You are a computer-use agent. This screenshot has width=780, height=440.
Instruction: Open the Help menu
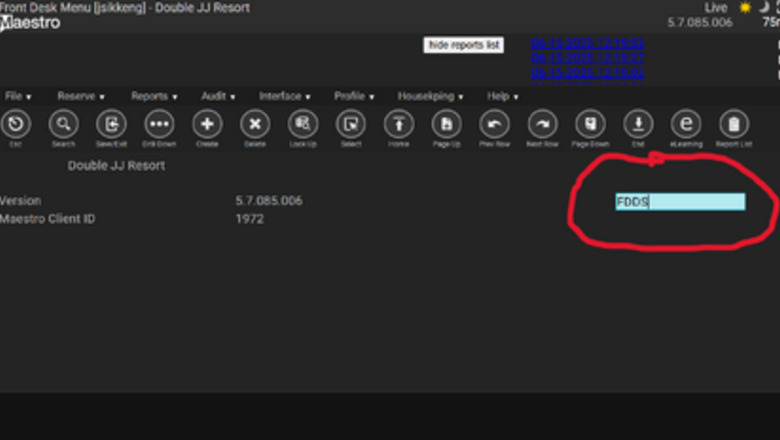[x=502, y=96]
